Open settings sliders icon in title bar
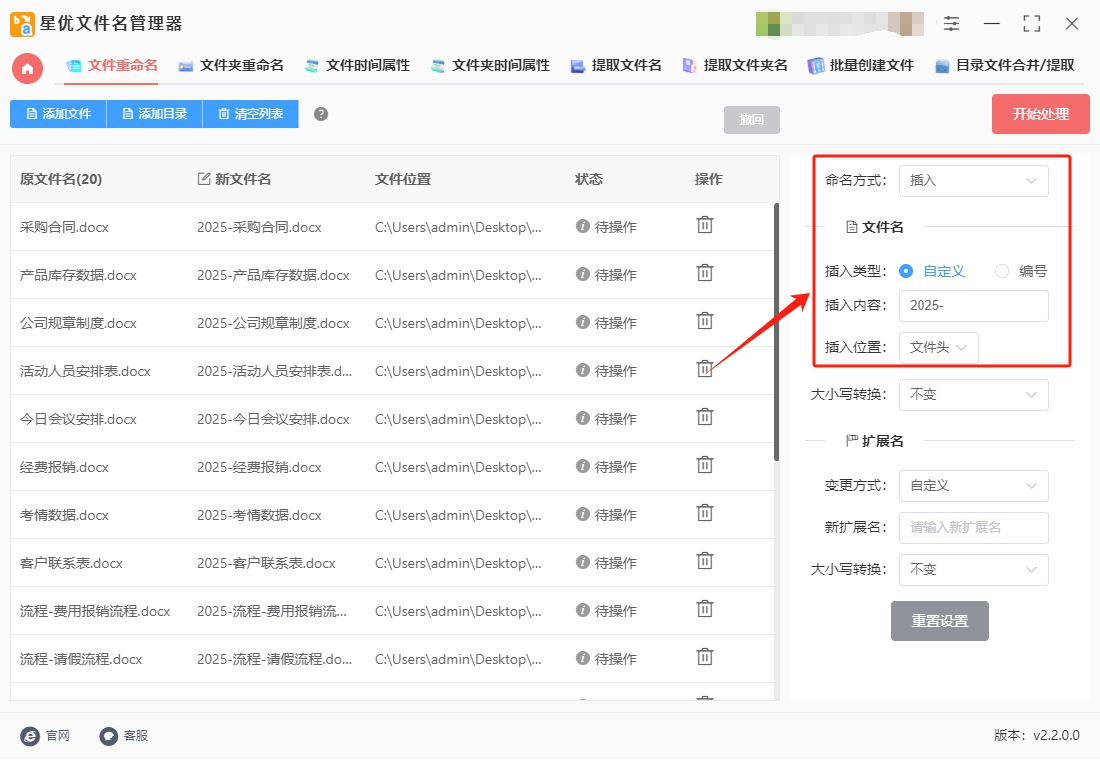 (x=951, y=23)
